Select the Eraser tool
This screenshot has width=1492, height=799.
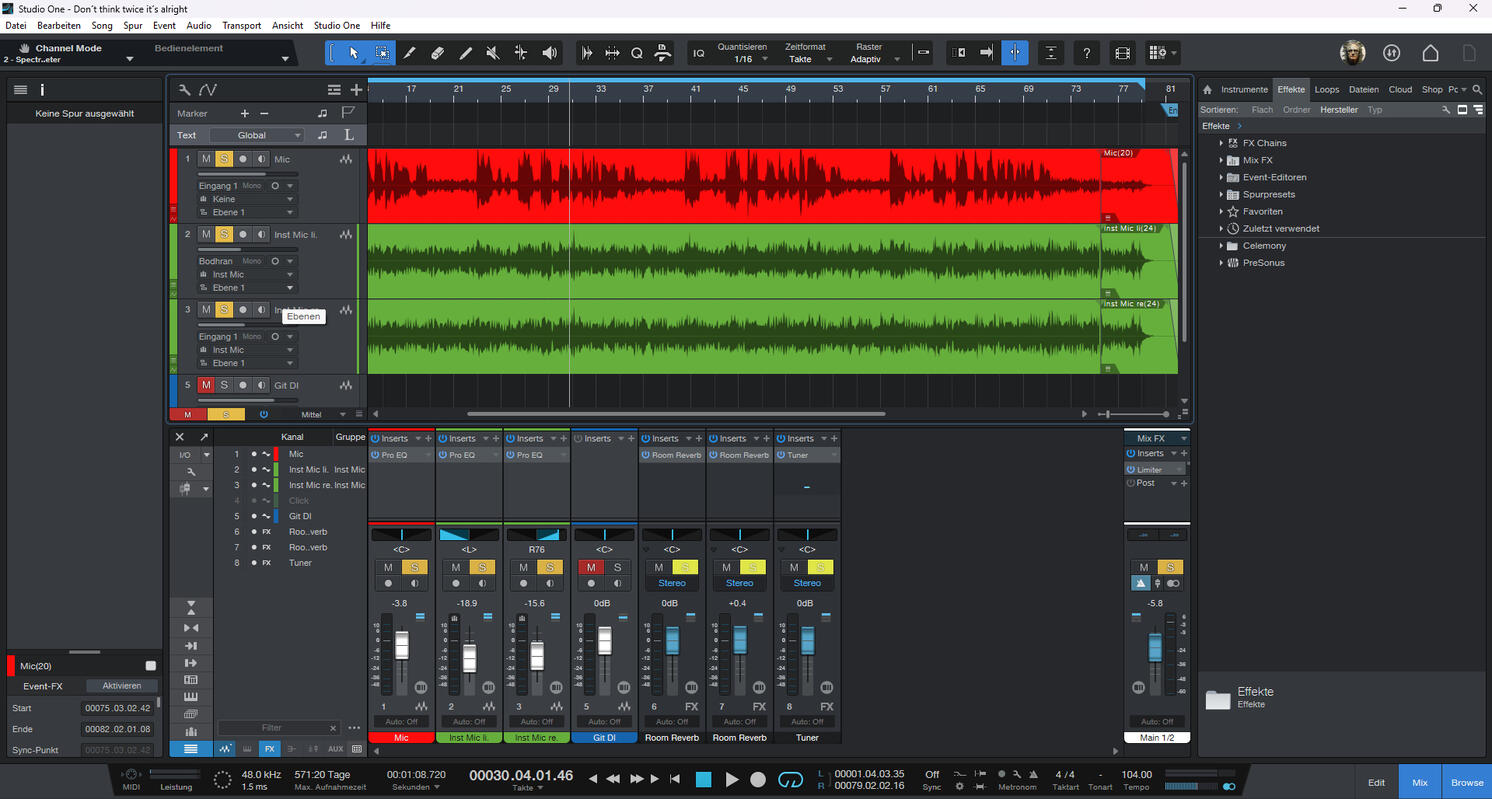(437, 53)
